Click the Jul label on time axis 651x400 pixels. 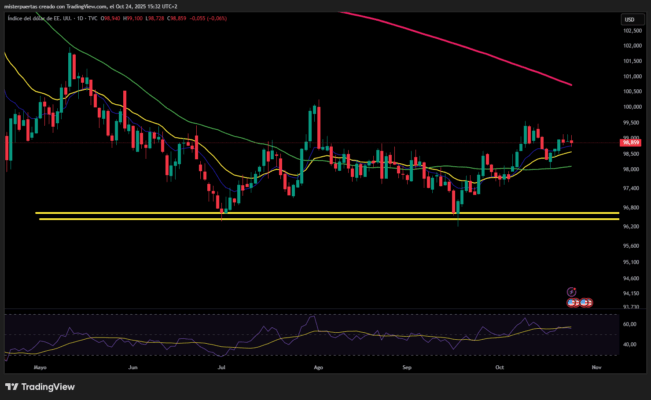coord(221,368)
